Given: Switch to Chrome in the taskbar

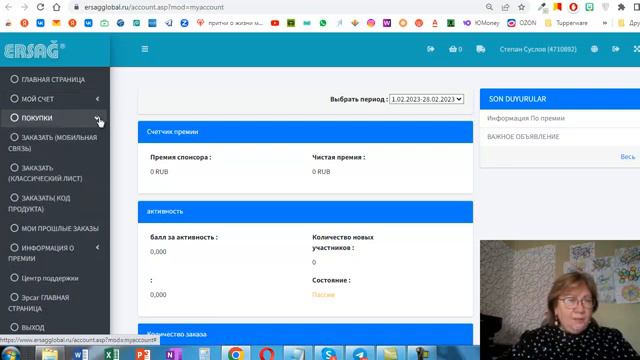Looking at the screenshot, I should pyautogui.click(x=236, y=353).
